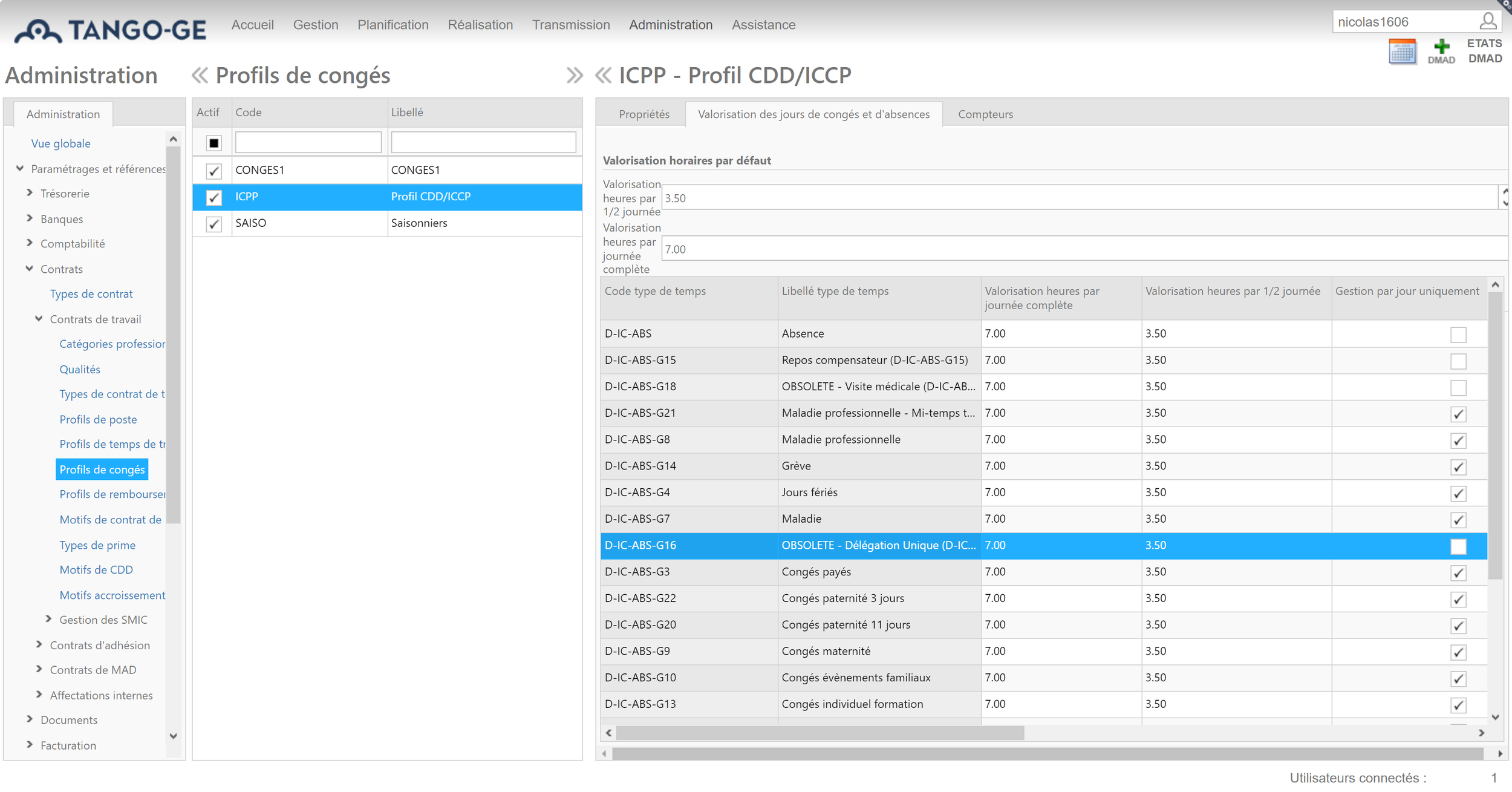Viewport: 1512px width, 792px height.
Task: Click the scroll-down arrow of the left tree
Action: click(x=173, y=736)
